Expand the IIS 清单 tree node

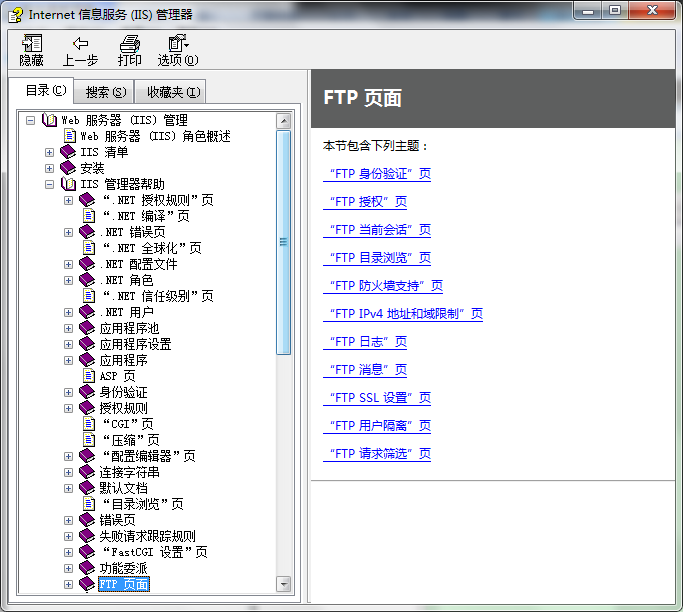49,152
